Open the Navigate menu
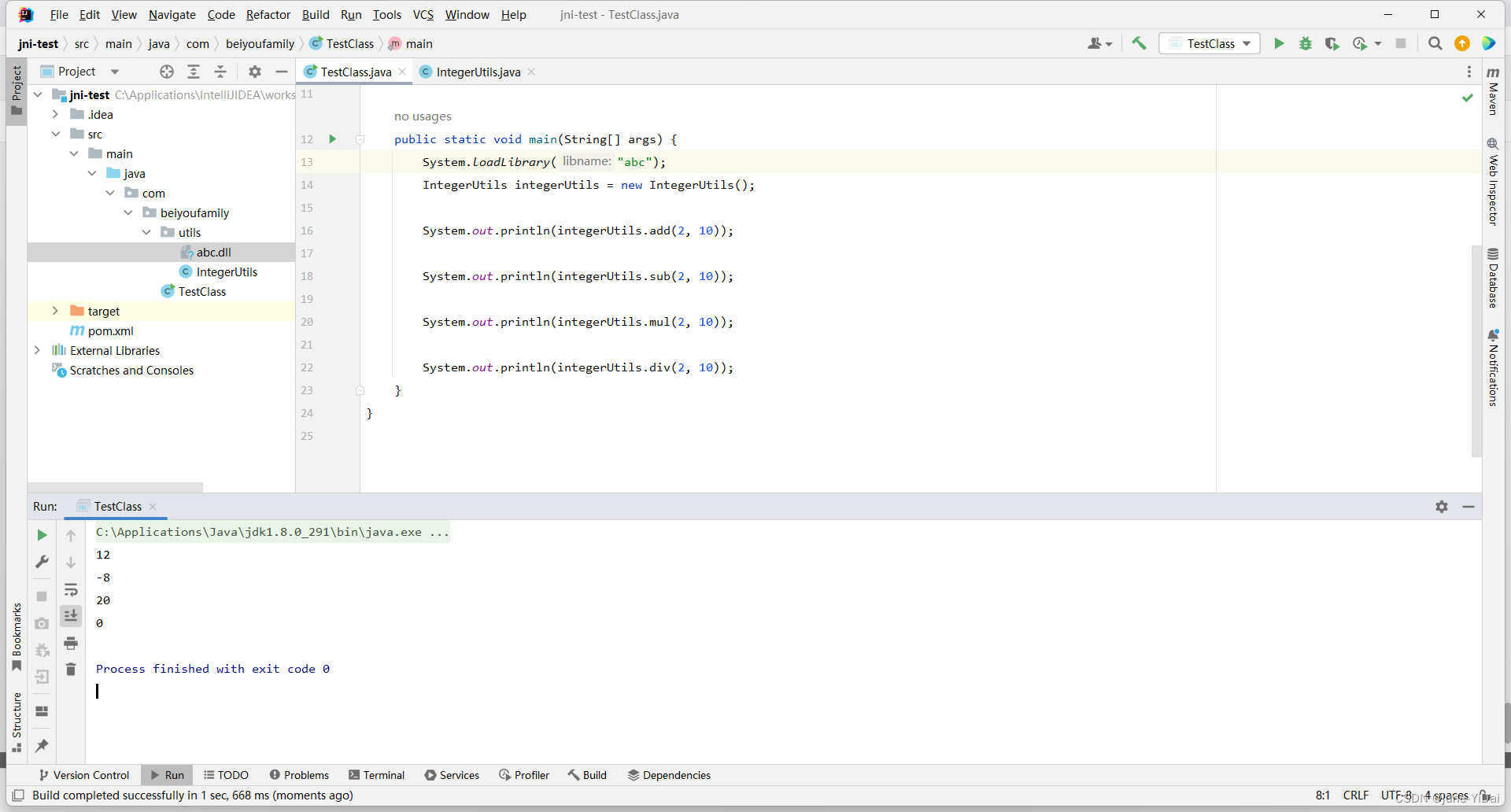This screenshot has width=1511, height=812. 172,14
